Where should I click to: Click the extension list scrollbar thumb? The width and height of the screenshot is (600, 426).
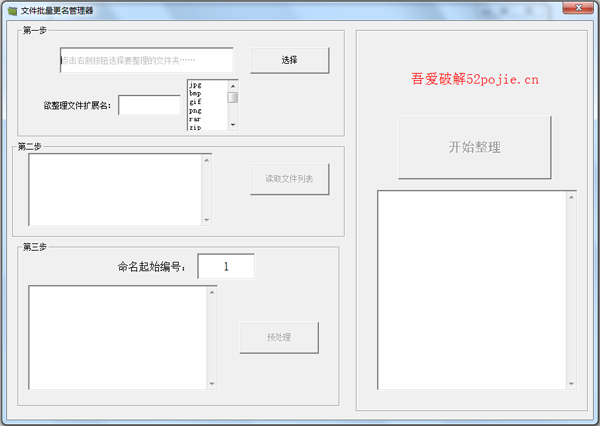(233, 98)
